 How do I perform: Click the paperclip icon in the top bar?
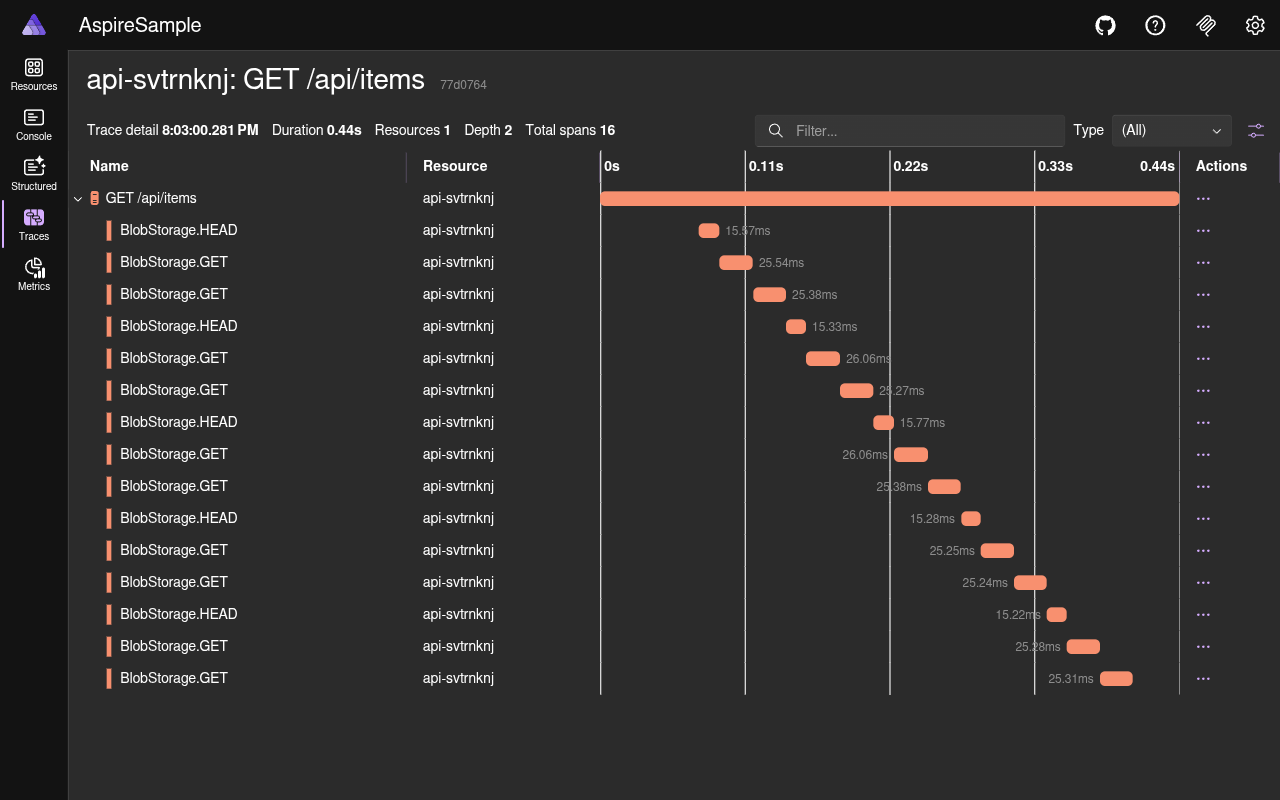point(1206,25)
